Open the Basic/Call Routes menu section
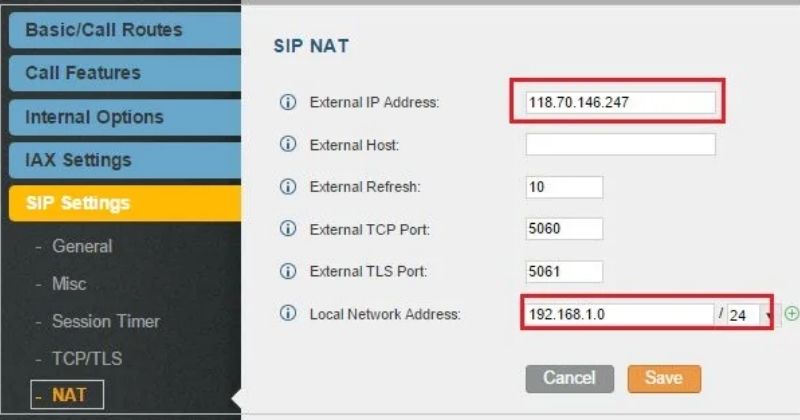 click(x=125, y=30)
